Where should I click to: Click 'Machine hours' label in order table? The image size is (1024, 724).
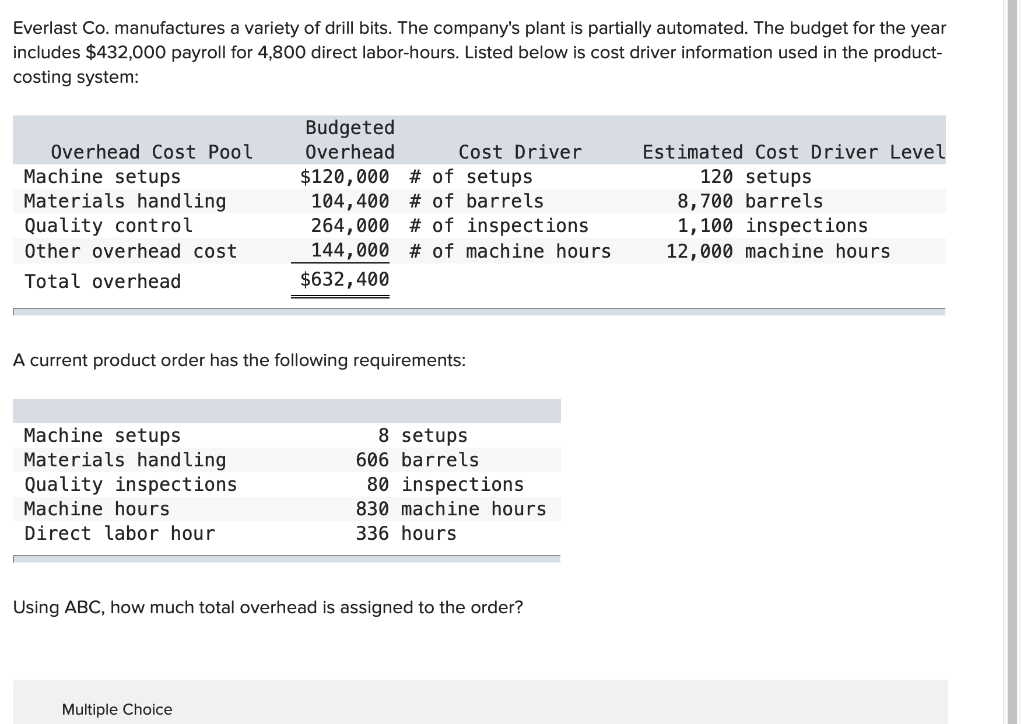pos(97,509)
